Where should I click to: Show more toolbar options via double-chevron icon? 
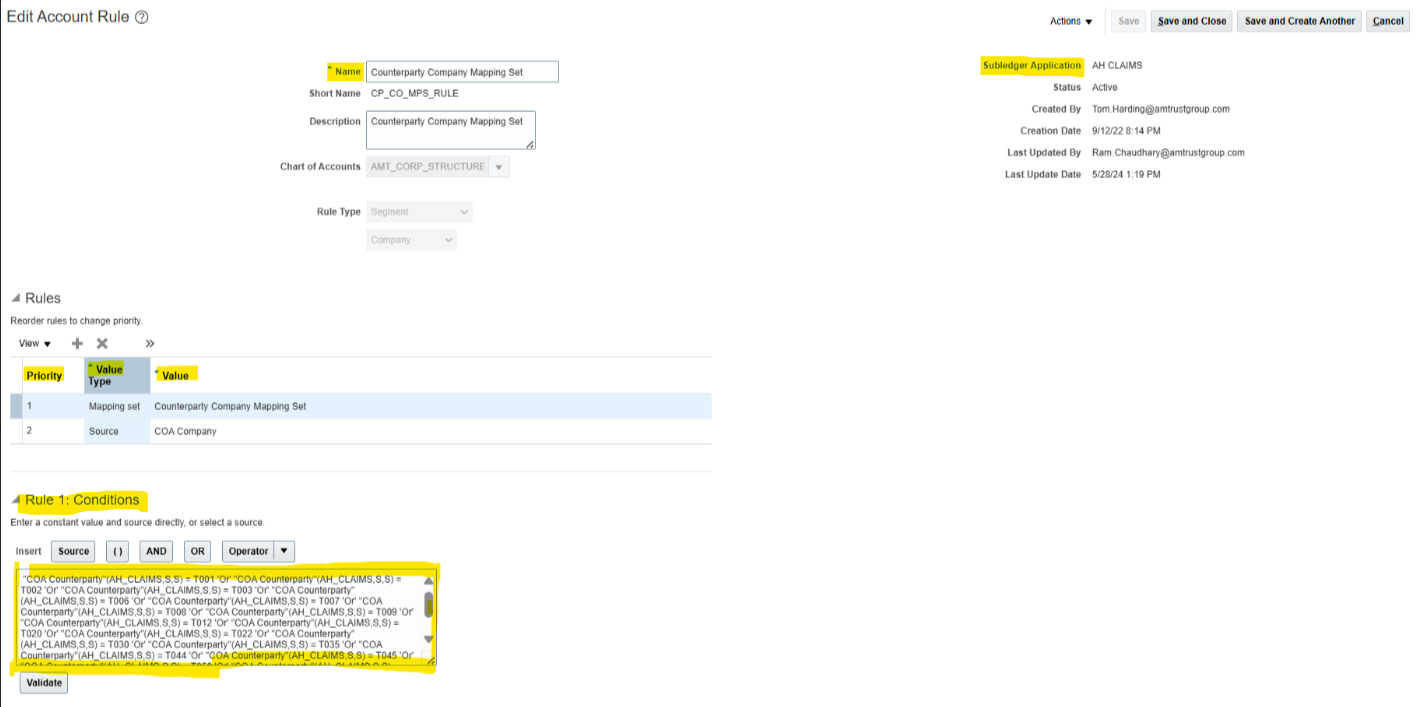coord(150,343)
